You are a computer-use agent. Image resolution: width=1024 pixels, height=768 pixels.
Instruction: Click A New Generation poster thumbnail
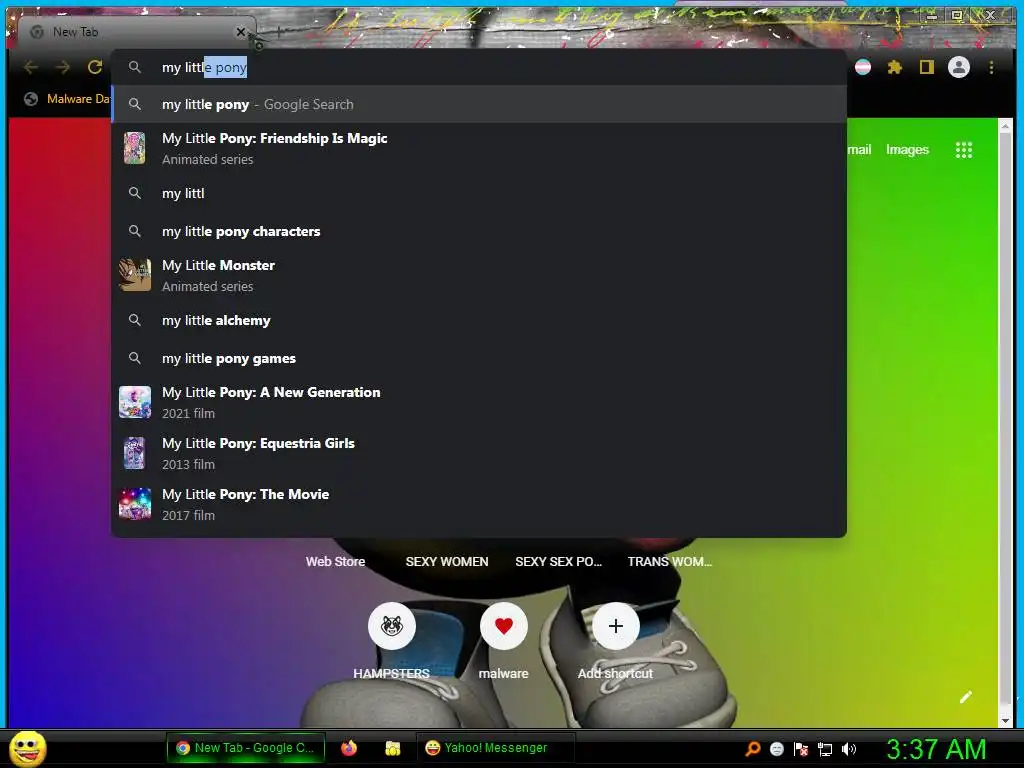tap(135, 402)
